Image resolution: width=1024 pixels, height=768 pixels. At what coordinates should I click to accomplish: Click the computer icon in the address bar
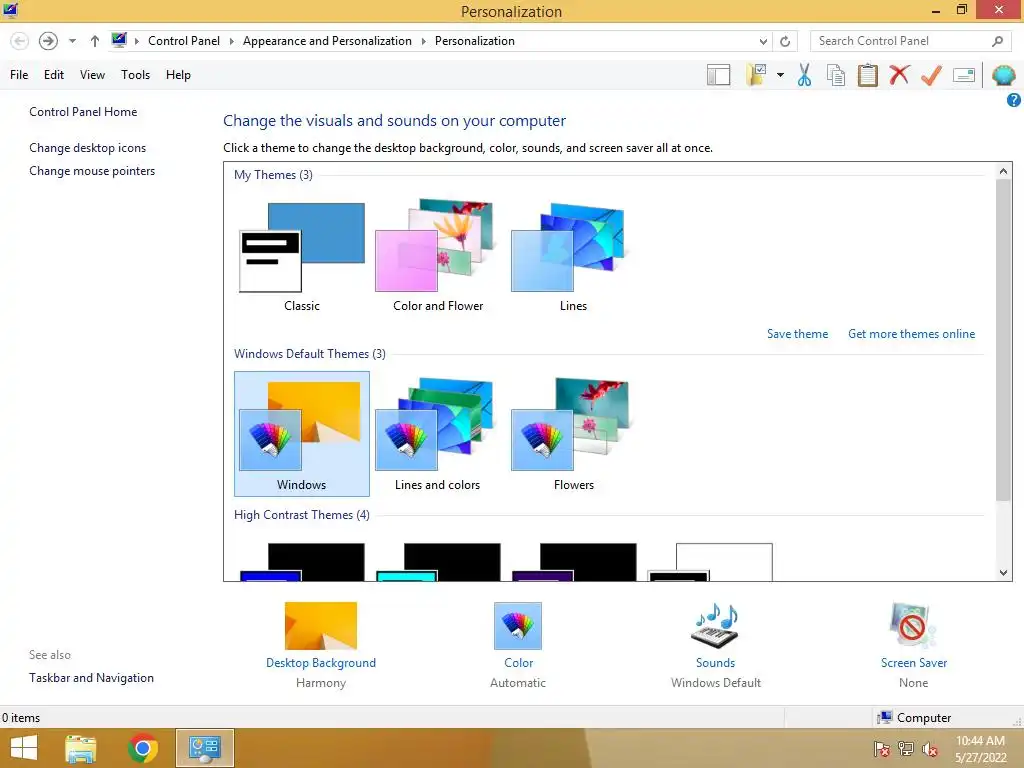119,40
